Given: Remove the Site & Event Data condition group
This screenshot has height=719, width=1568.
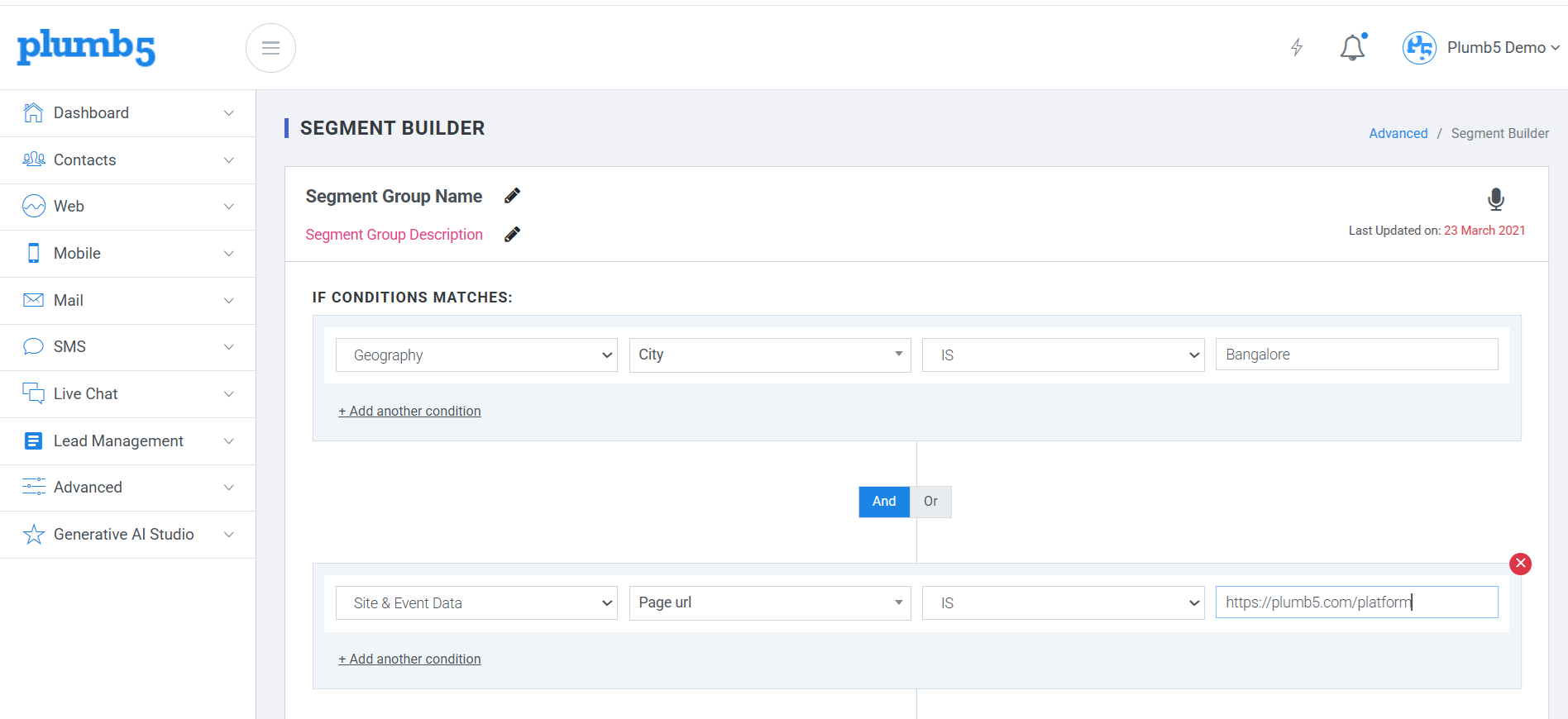Looking at the screenshot, I should pyautogui.click(x=1520, y=564).
